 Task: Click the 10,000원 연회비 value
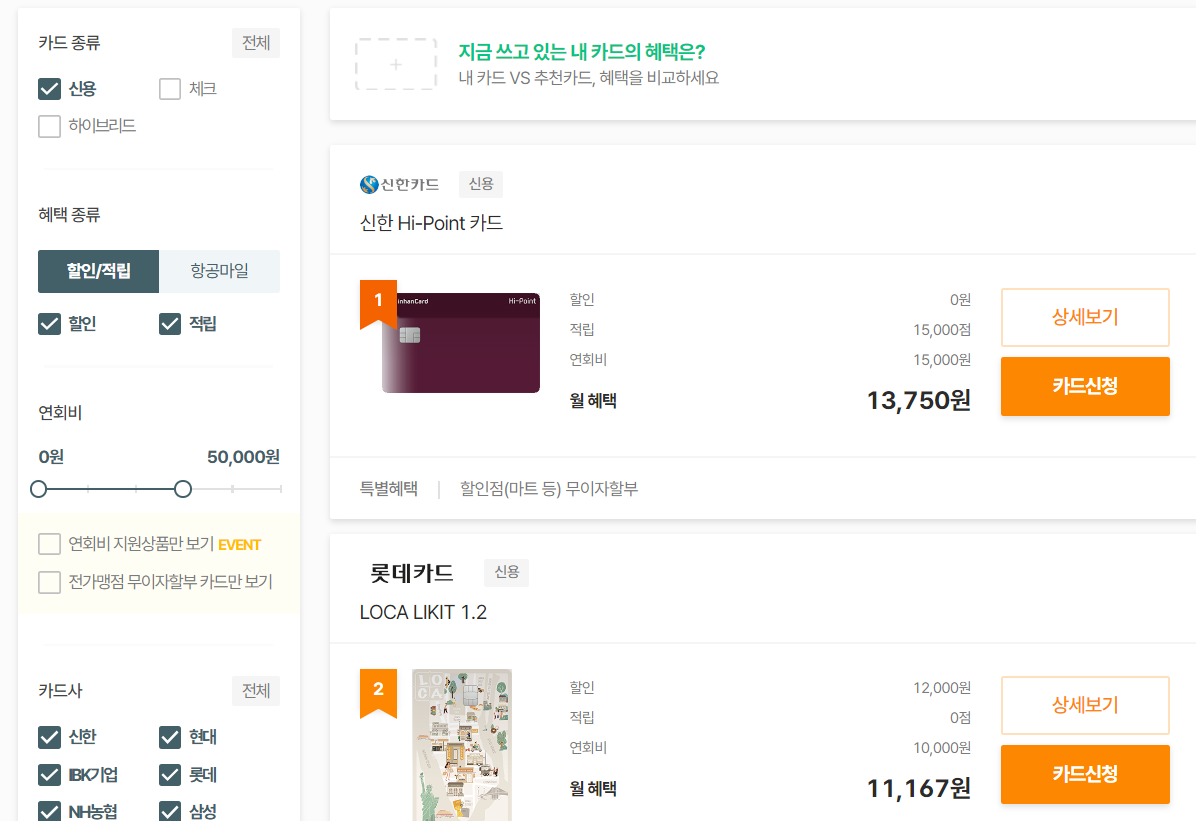(x=941, y=748)
